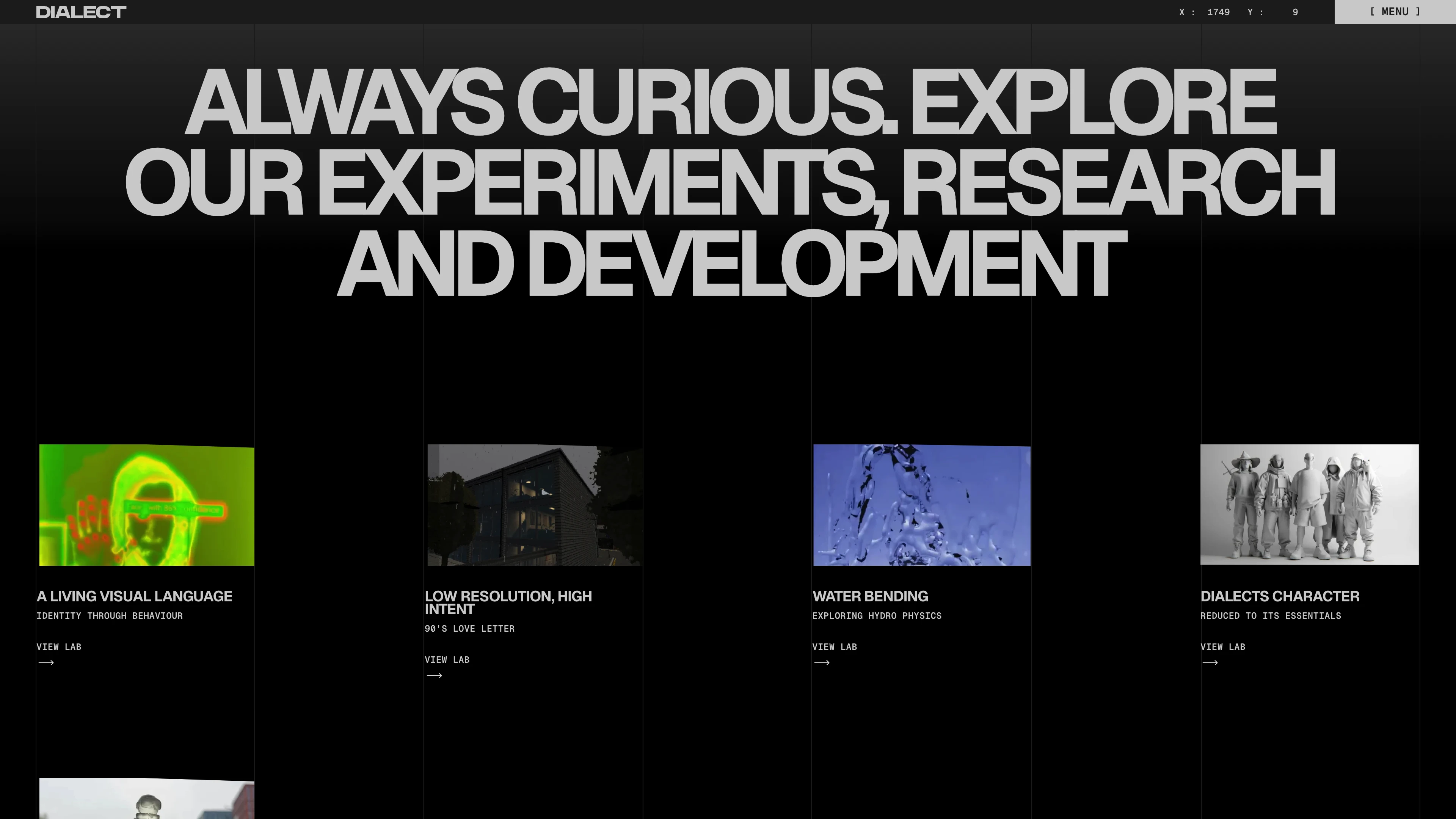Image resolution: width=1456 pixels, height=819 pixels.
Task: Open the Water Bending title
Action: (870, 596)
